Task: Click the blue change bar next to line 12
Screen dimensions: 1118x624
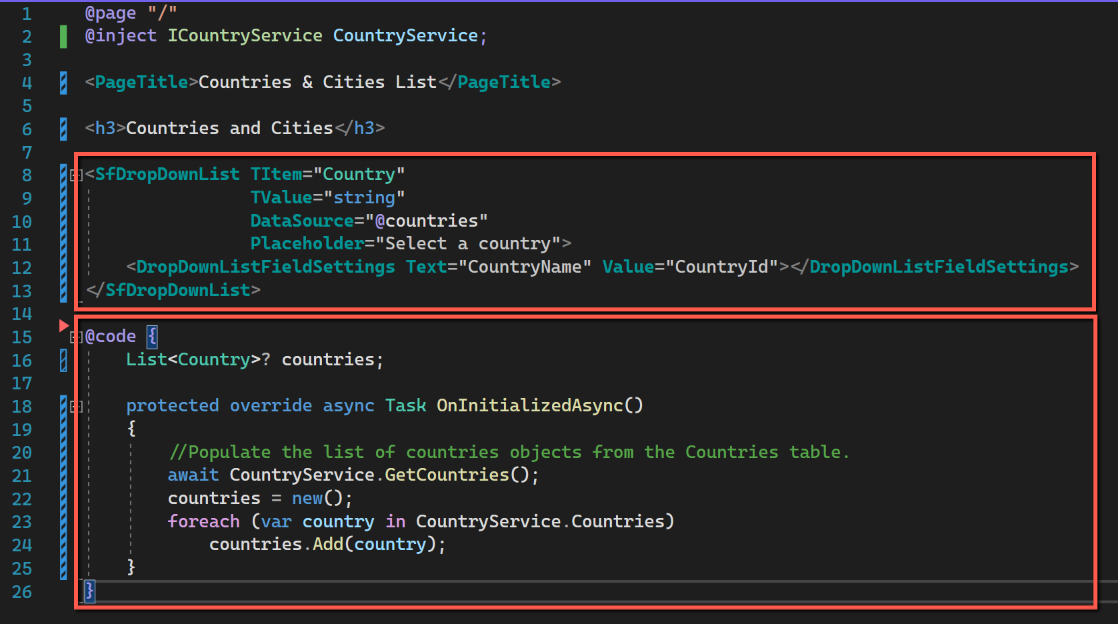Action: 62,266
